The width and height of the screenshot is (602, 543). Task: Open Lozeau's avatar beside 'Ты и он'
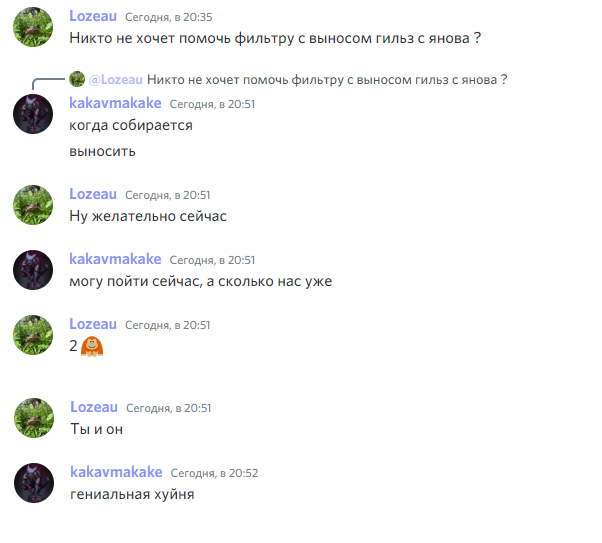tap(34, 418)
